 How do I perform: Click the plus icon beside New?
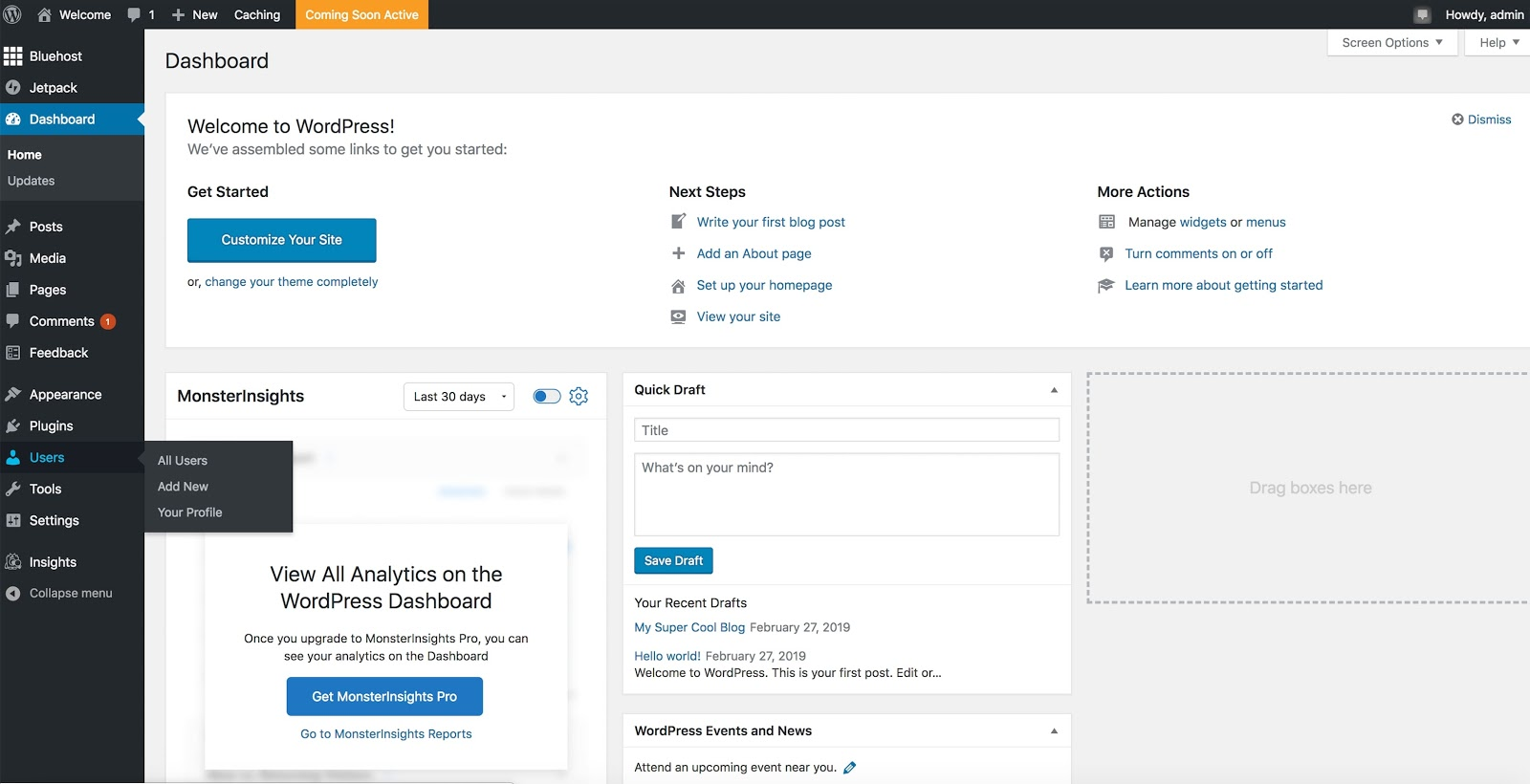pyautogui.click(x=178, y=14)
